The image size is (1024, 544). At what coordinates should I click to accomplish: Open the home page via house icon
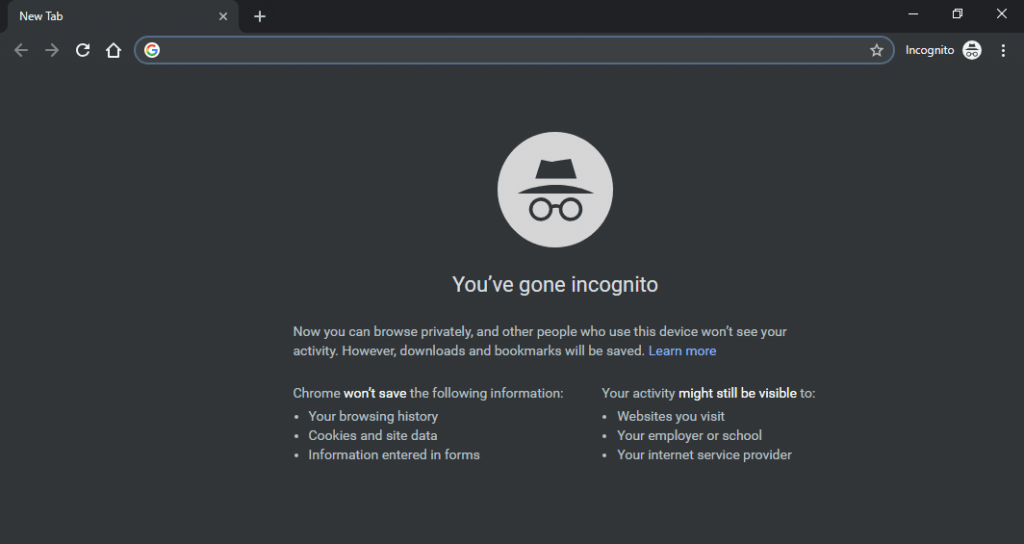[114, 50]
